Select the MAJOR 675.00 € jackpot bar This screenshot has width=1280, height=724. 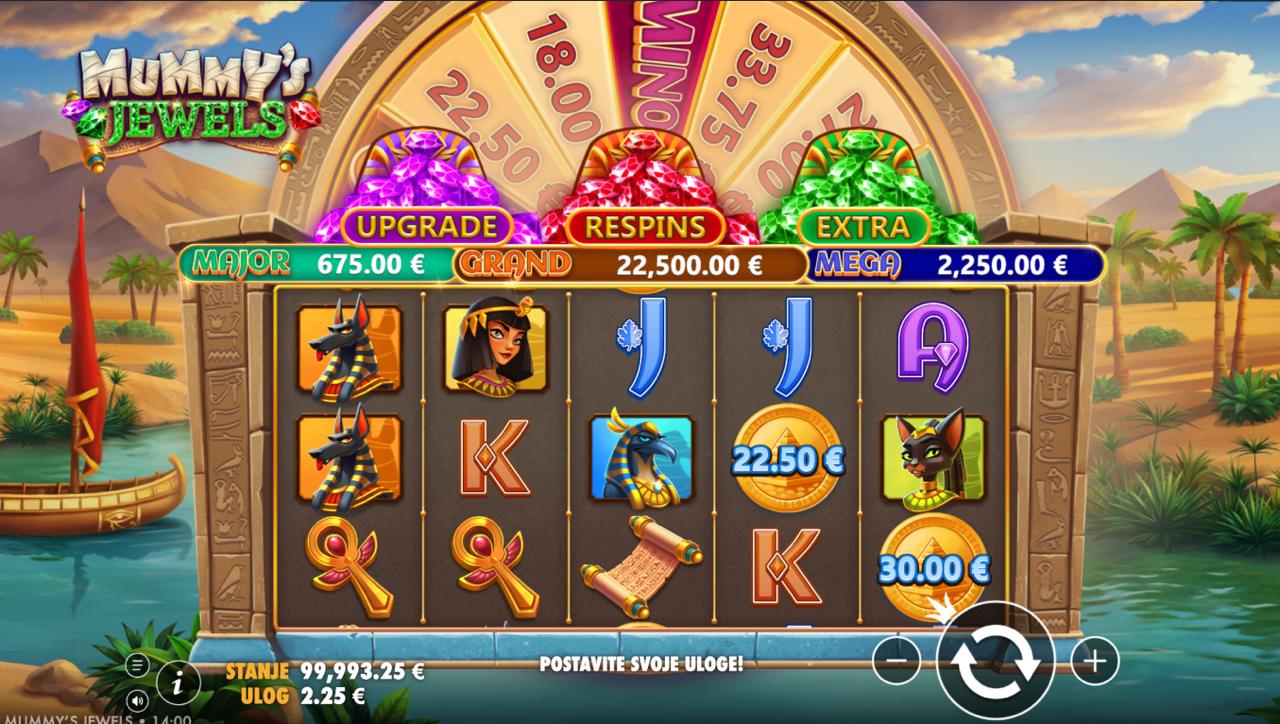pos(315,264)
